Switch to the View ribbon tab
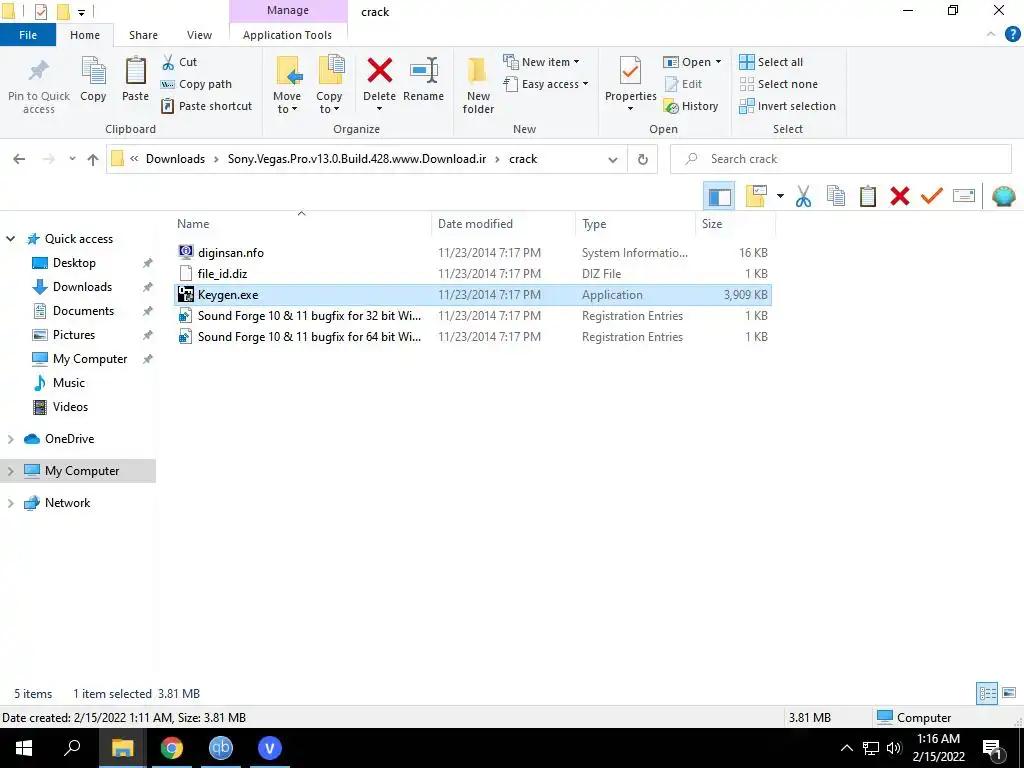This screenshot has width=1024, height=768. coord(199,35)
